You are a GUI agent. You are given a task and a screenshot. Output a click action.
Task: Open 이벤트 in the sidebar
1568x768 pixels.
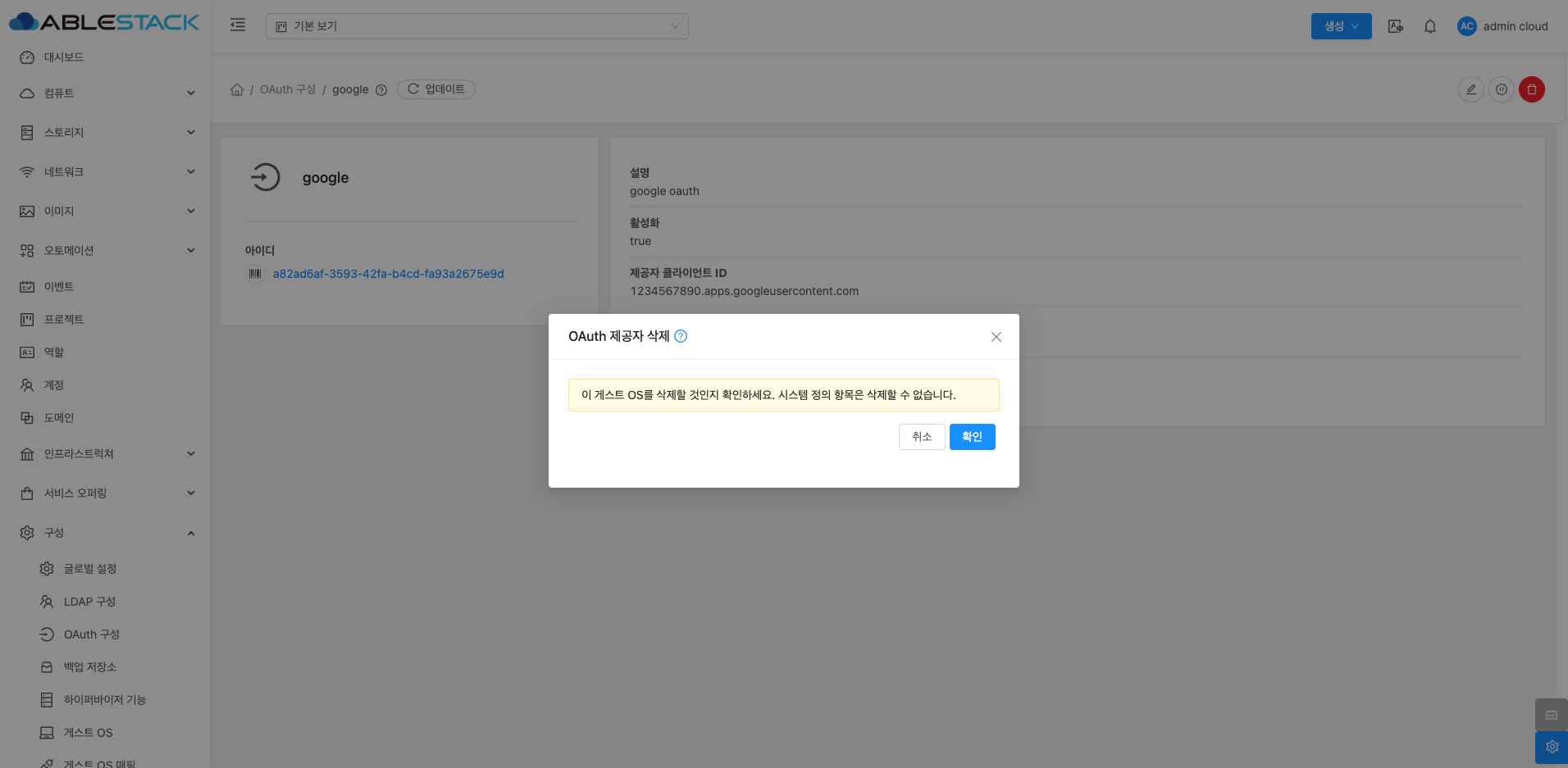105,287
